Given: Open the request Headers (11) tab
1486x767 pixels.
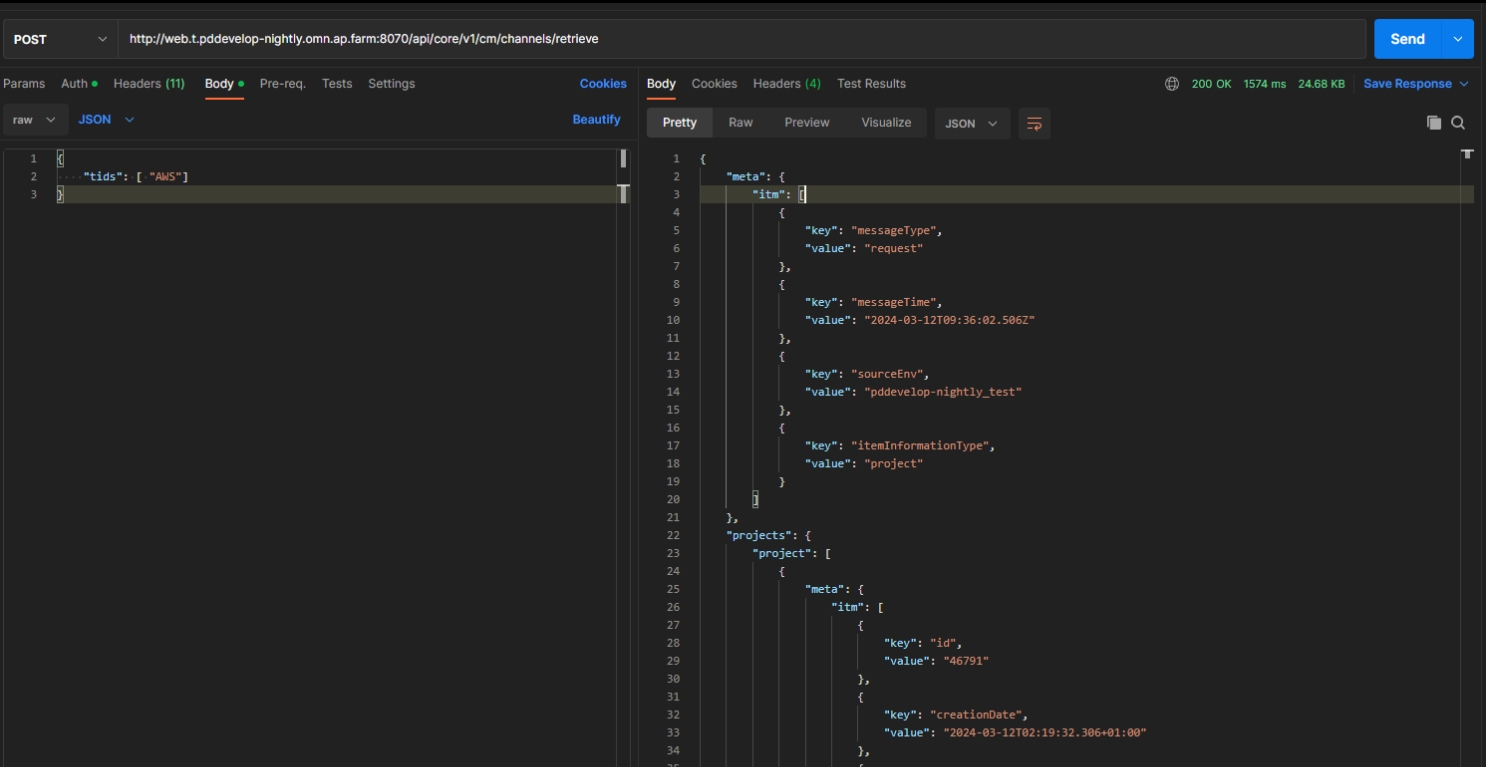Looking at the screenshot, I should pyautogui.click(x=149, y=84).
